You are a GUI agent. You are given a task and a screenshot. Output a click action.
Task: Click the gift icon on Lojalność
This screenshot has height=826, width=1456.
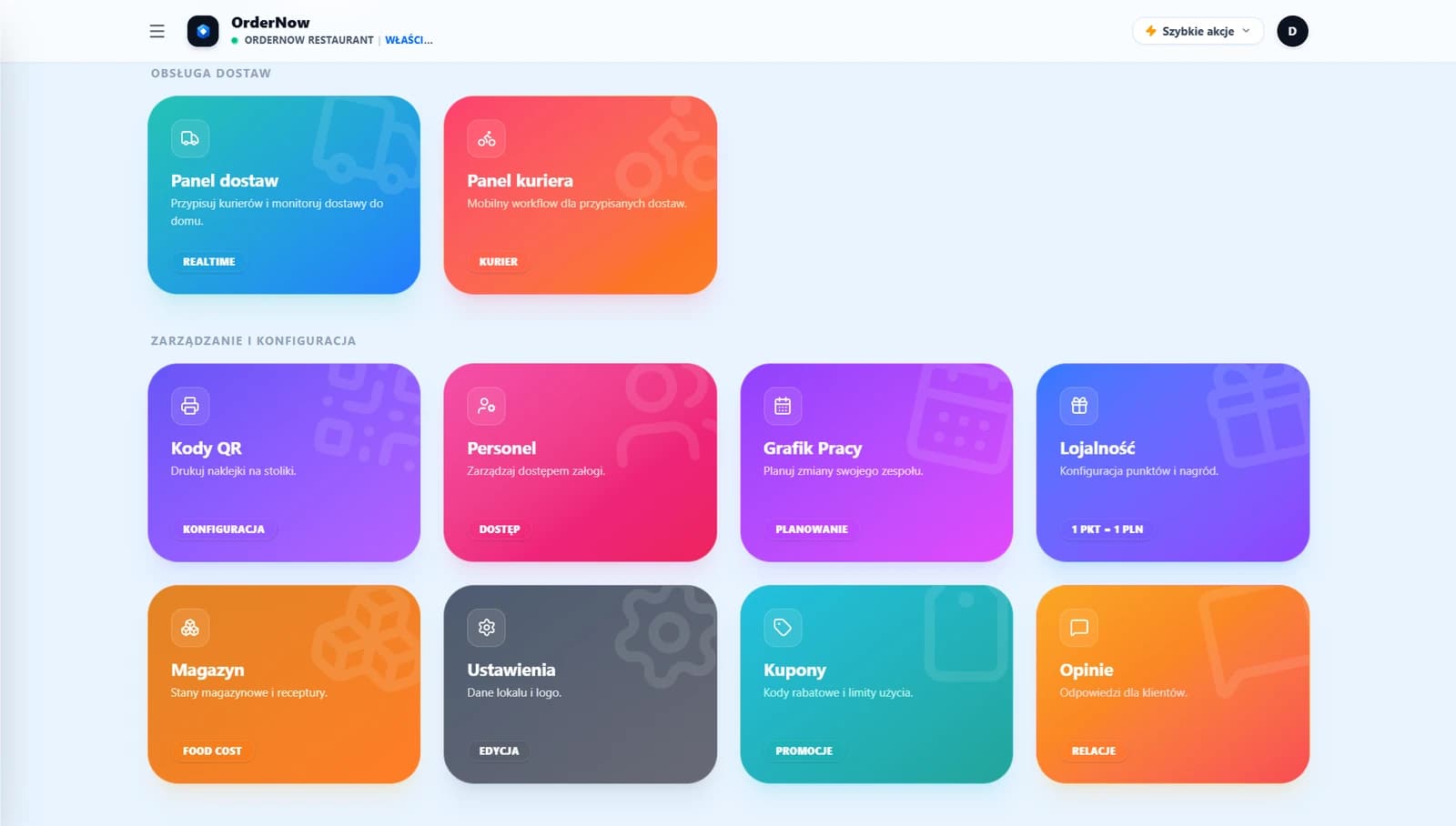click(1079, 406)
